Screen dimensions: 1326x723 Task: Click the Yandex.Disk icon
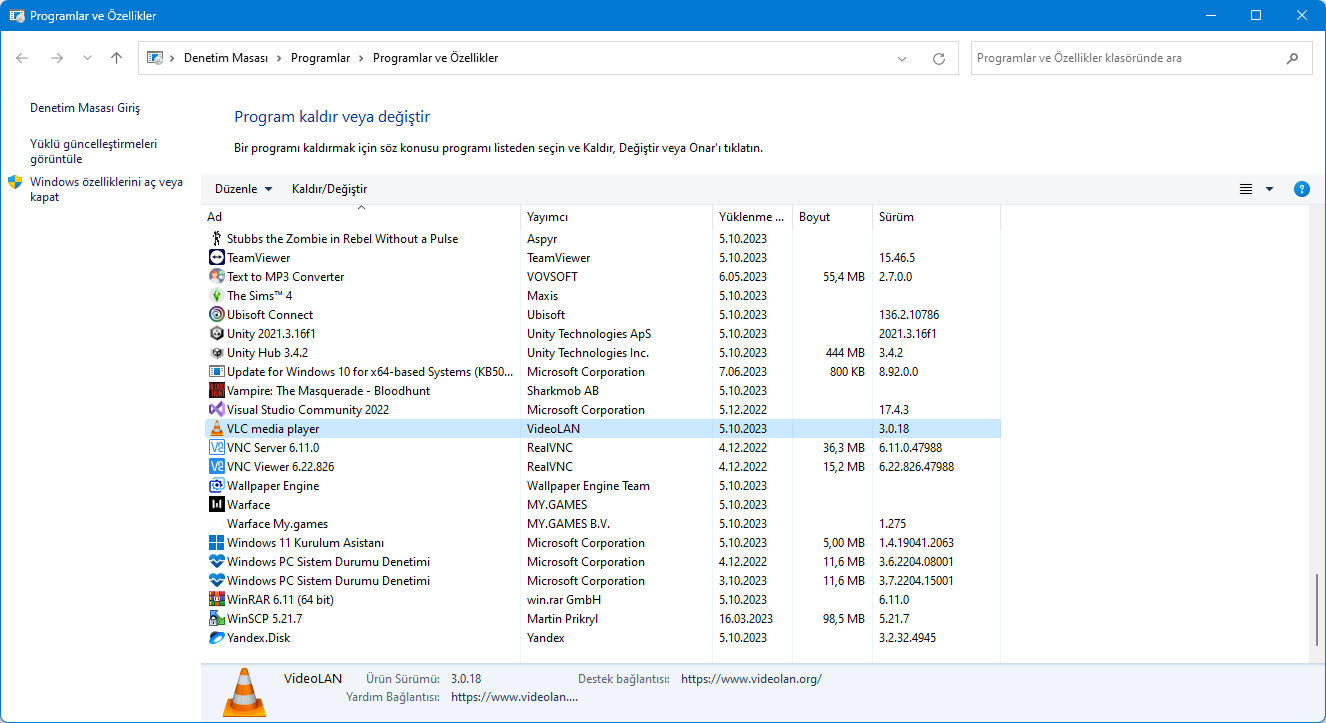point(216,638)
